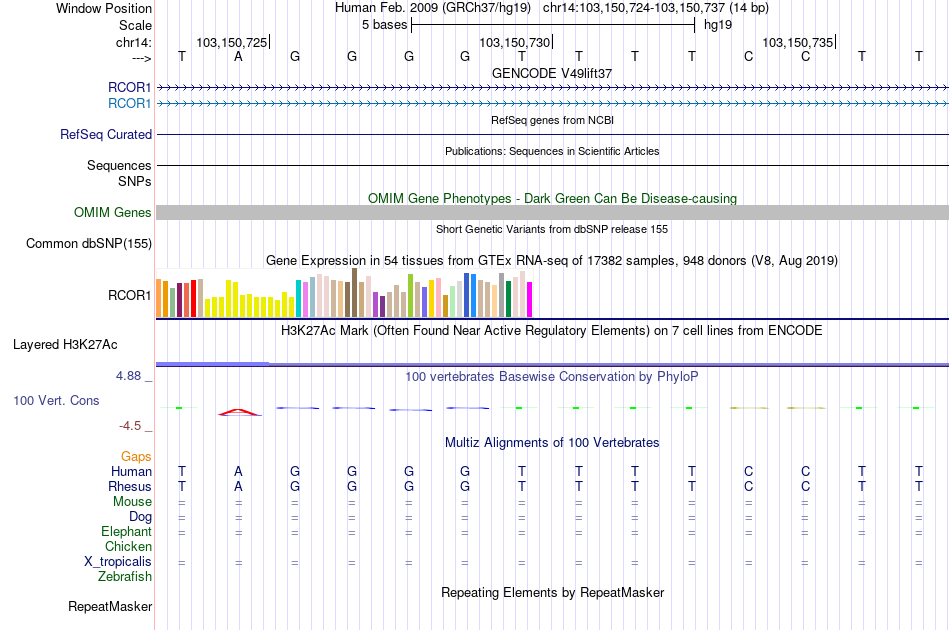Screen dimensions: 950x630
Task: Open Layered H3K27Ac track label
Action: pyautogui.click(x=65, y=345)
